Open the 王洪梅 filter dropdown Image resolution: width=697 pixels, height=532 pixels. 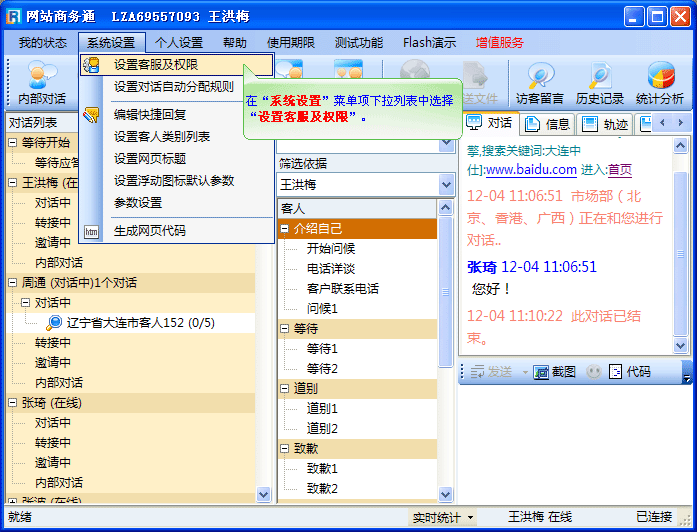446,185
